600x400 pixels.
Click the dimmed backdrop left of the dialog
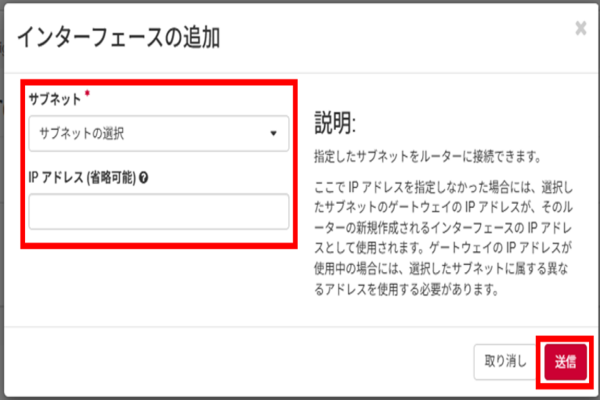point(3,200)
